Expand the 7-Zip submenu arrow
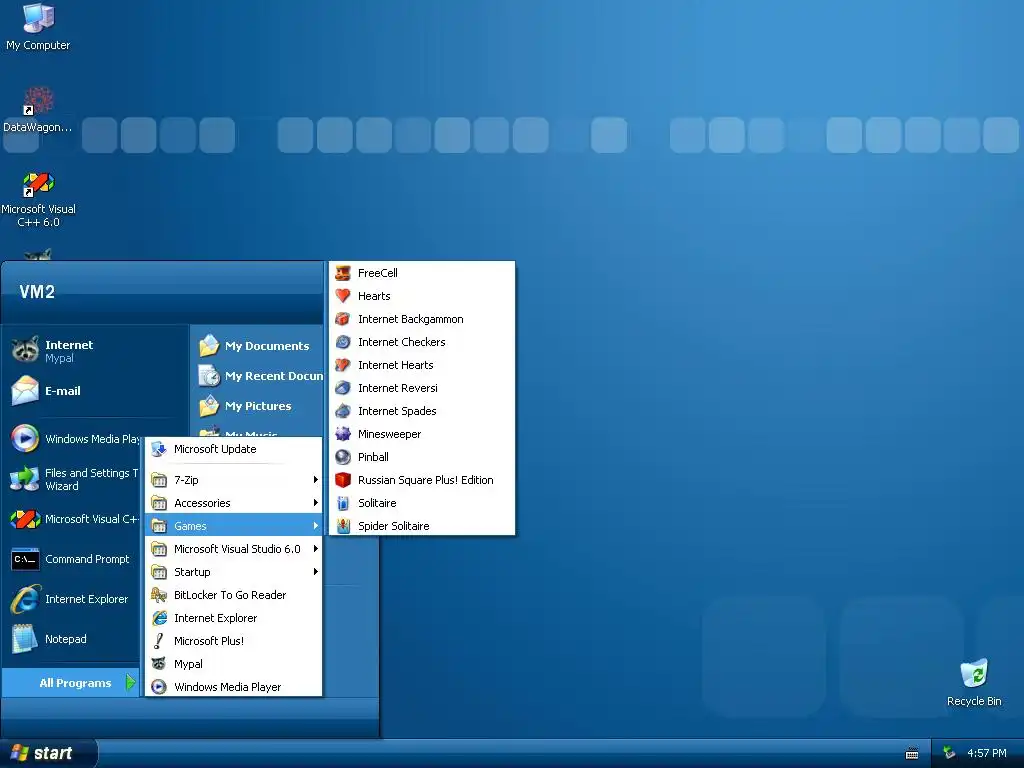This screenshot has height=768, width=1024. tap(315, 480)
